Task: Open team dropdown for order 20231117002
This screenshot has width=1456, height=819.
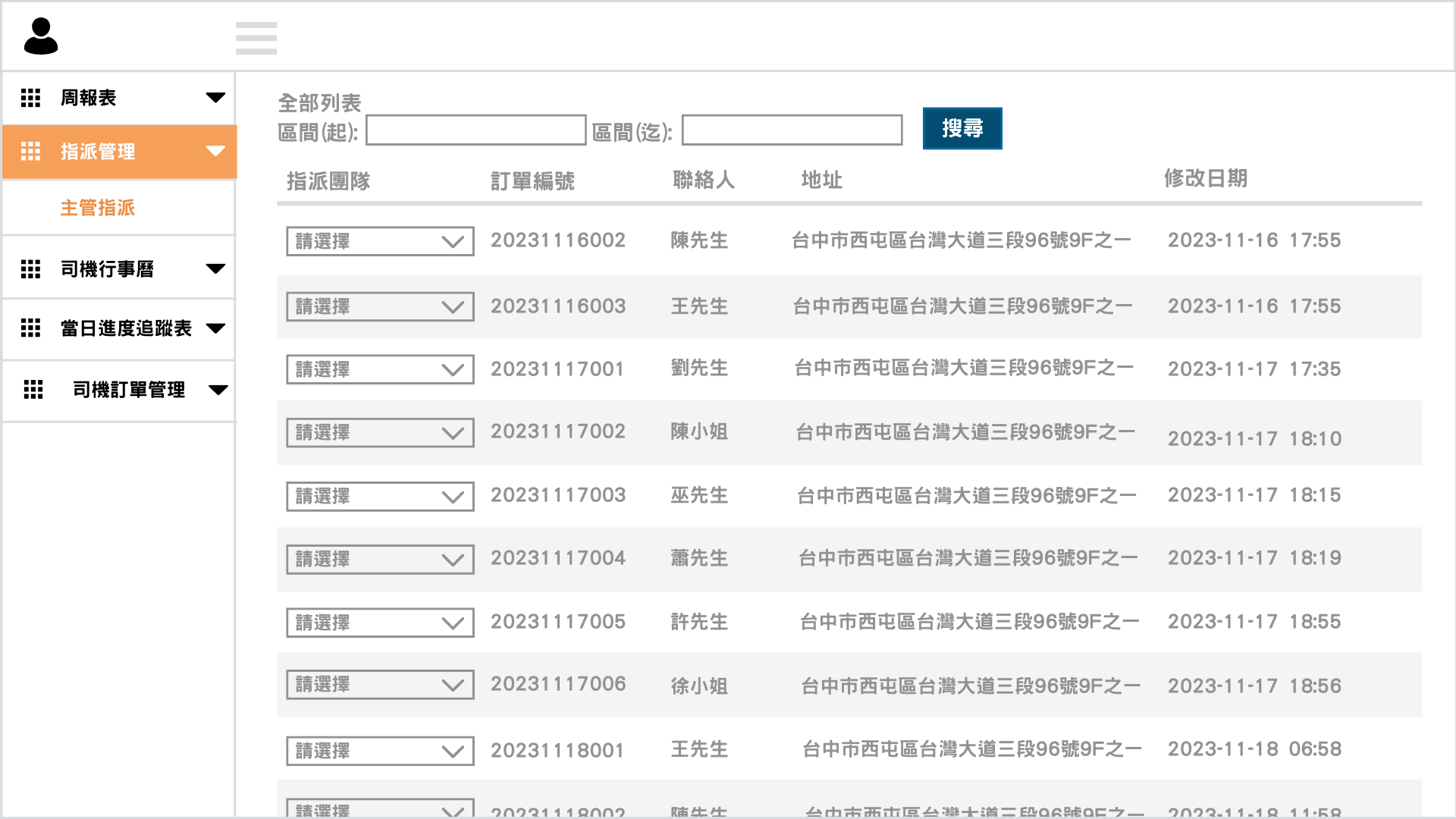Action: pos(380,432)
